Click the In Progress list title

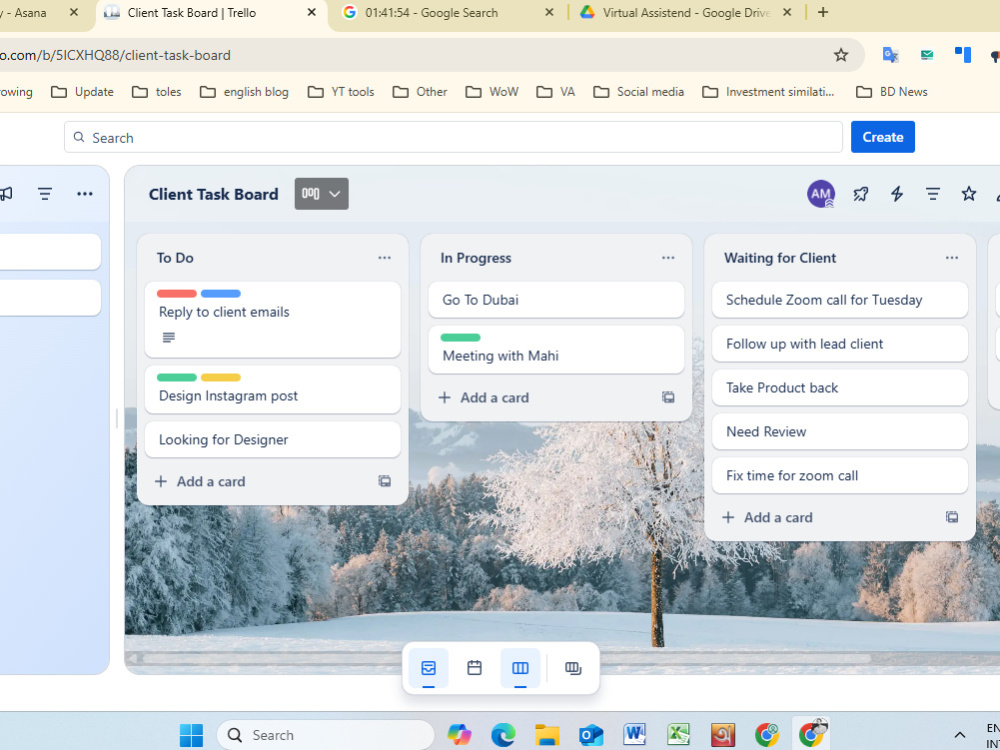476,258
